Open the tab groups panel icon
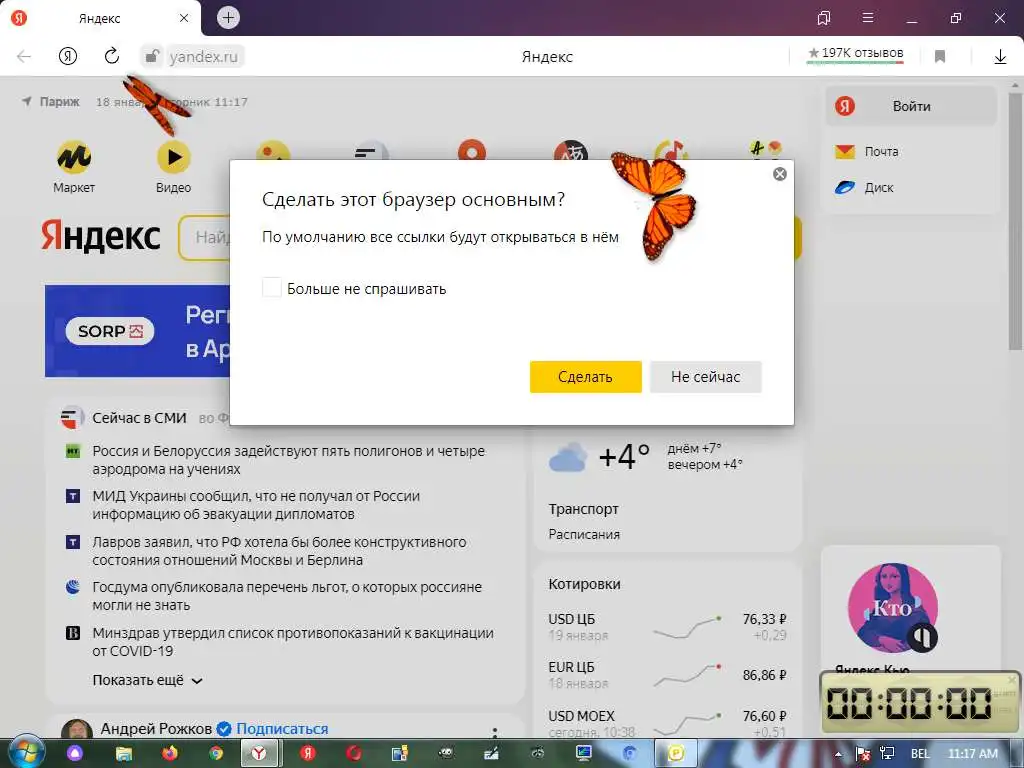Viewport: 1024px width, 768px height. 824,18
